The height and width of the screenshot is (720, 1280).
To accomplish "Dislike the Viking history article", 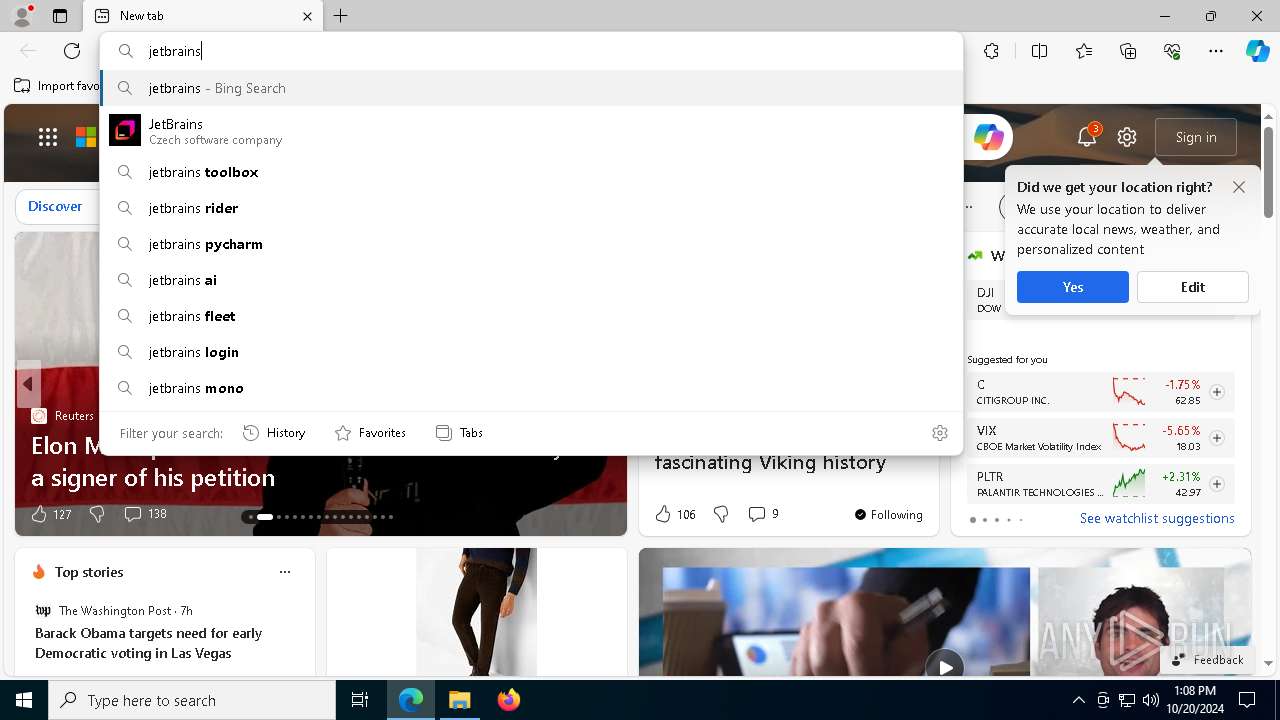I will click(721, 514).
